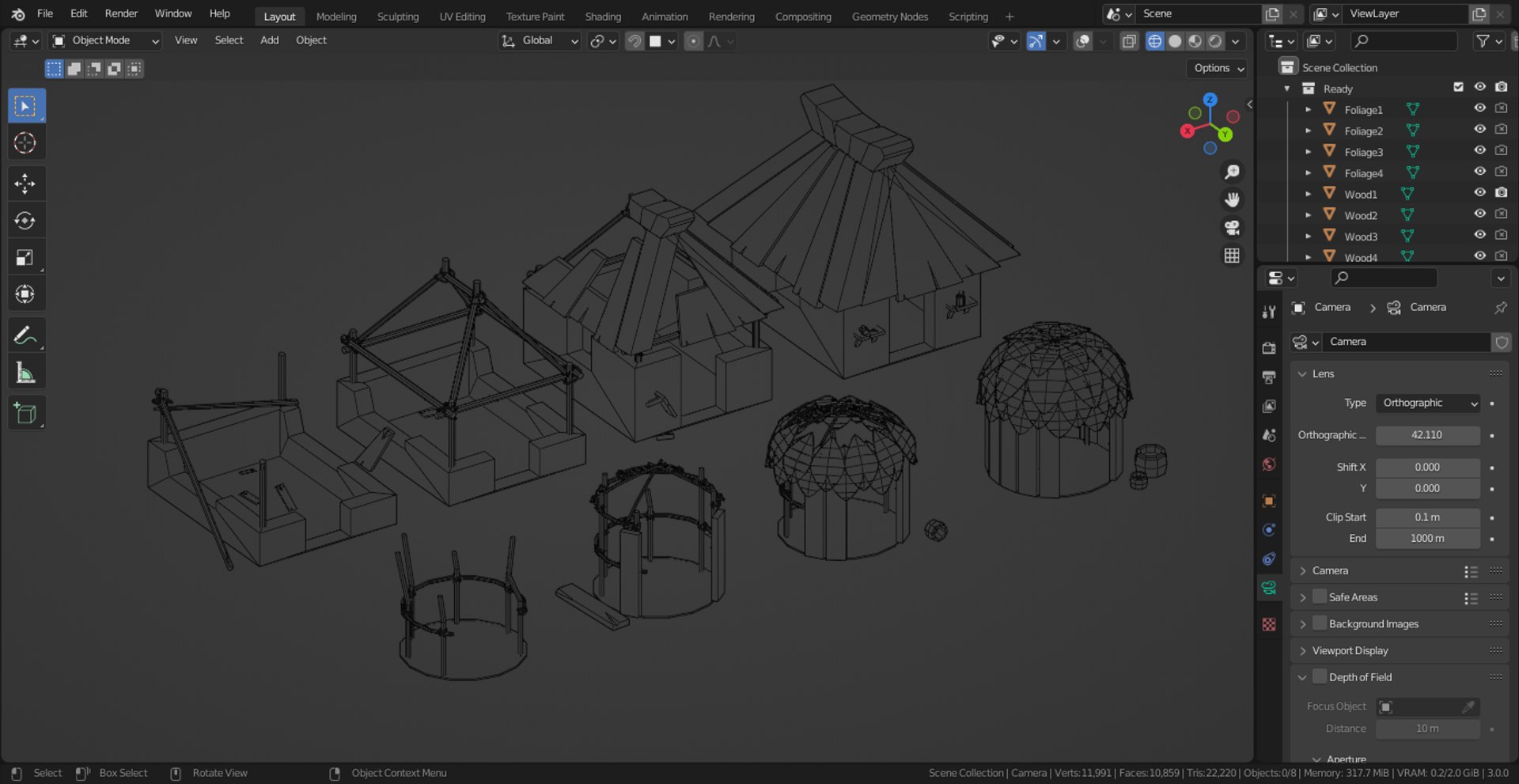
Task: Select the Transform tool
Action: tap(25, 294)
